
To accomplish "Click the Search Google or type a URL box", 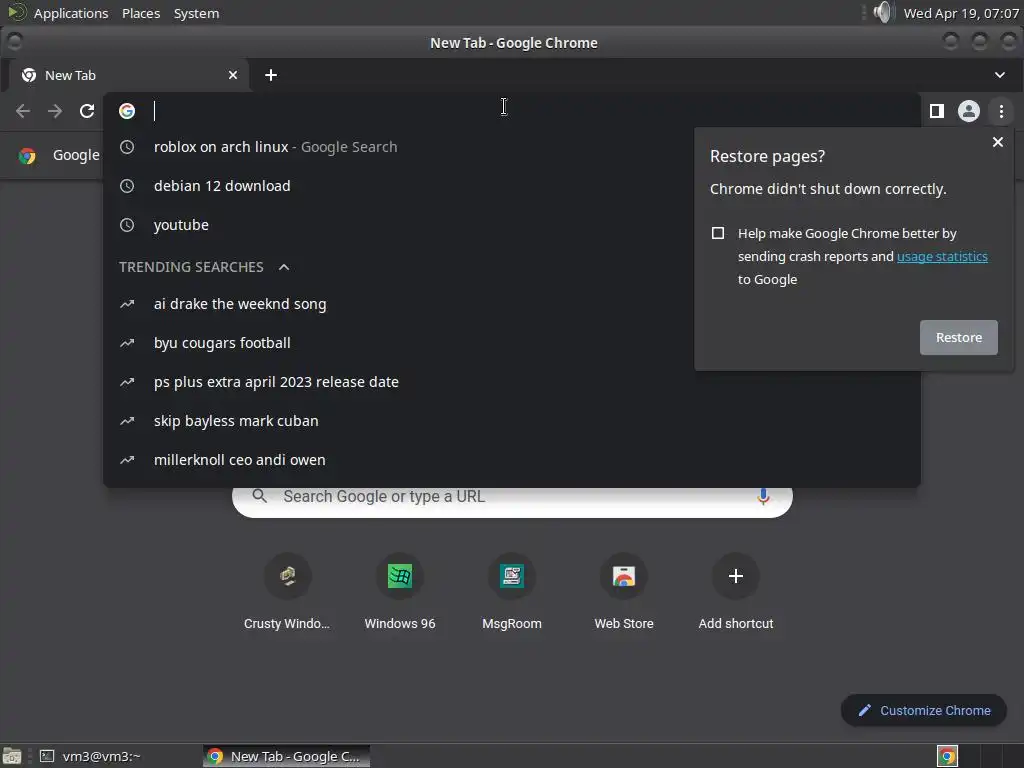I will pos(512,502).
